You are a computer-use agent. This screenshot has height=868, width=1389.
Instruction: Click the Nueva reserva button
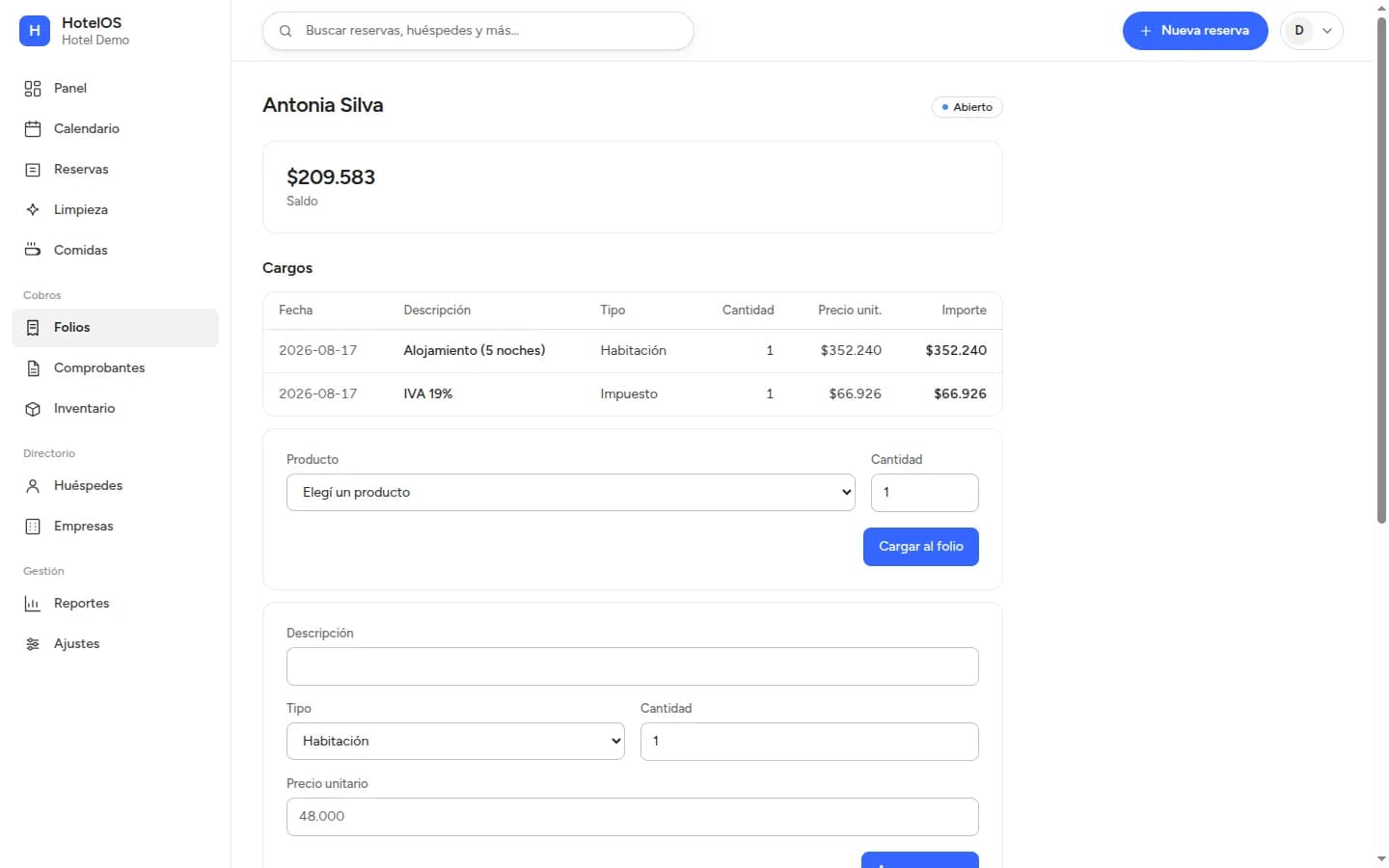1195,31
